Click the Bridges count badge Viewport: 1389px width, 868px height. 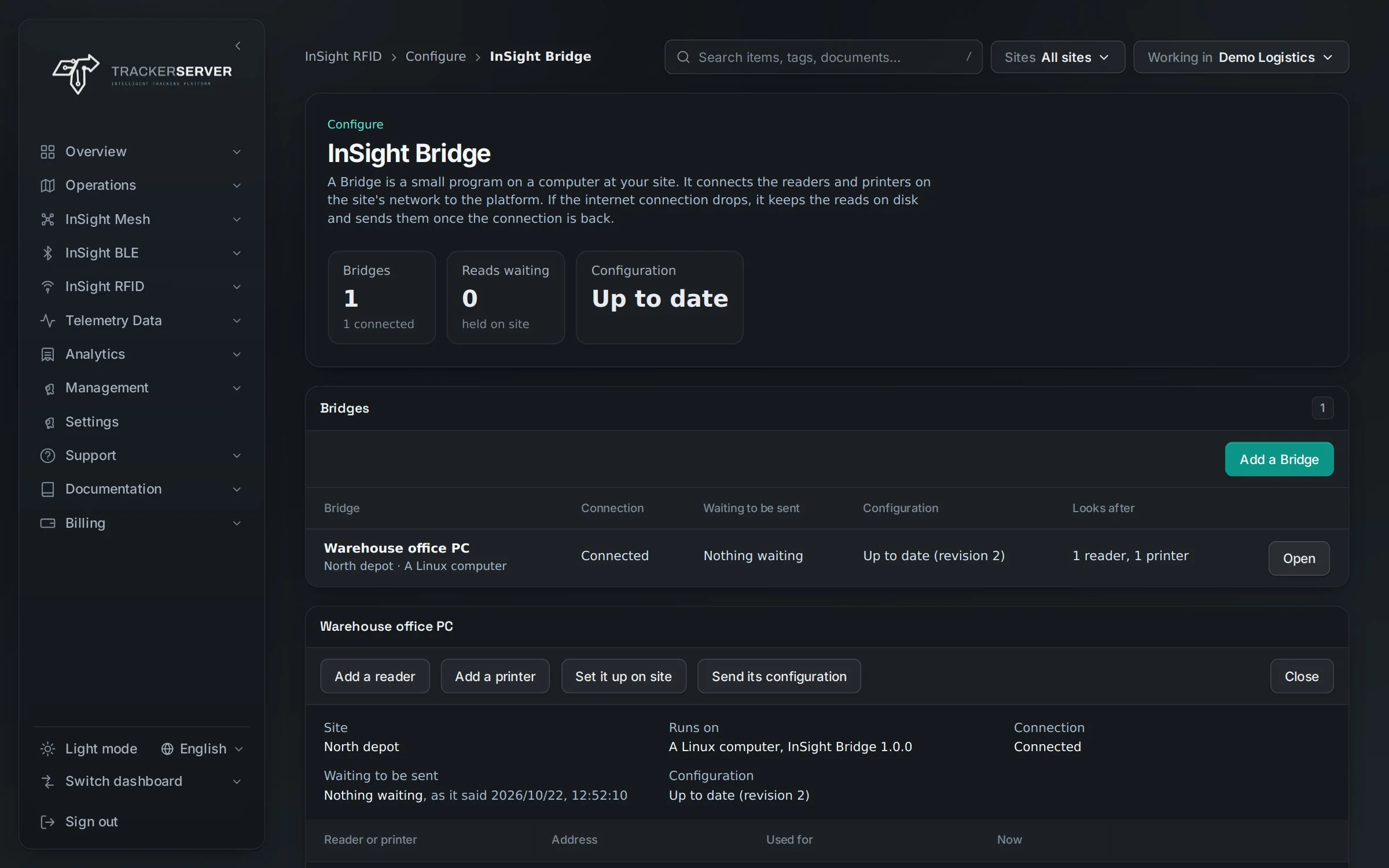1322,408
